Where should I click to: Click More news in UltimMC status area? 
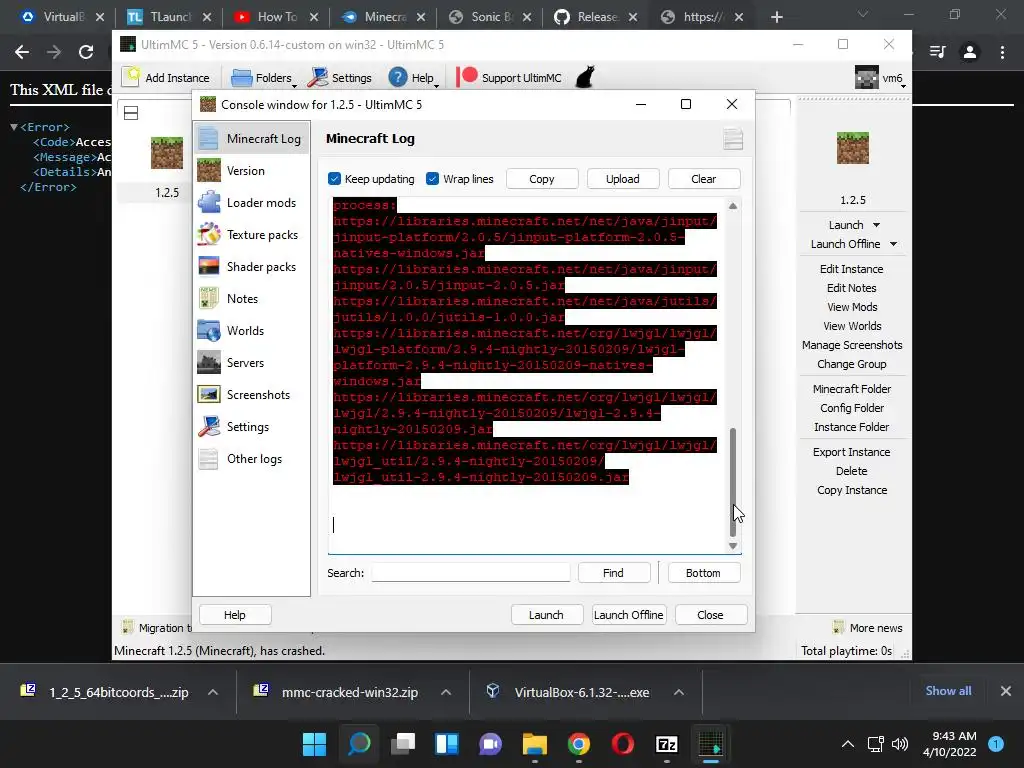[x=868, y=628]
